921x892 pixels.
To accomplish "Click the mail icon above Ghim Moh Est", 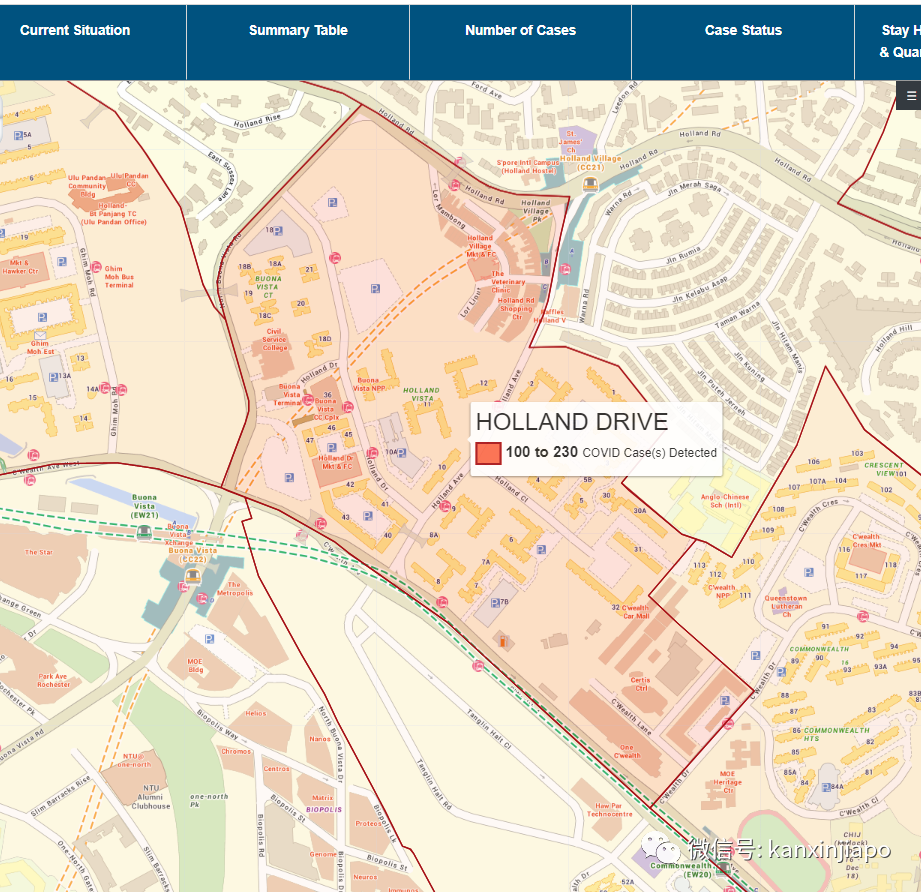I will 40,336.
